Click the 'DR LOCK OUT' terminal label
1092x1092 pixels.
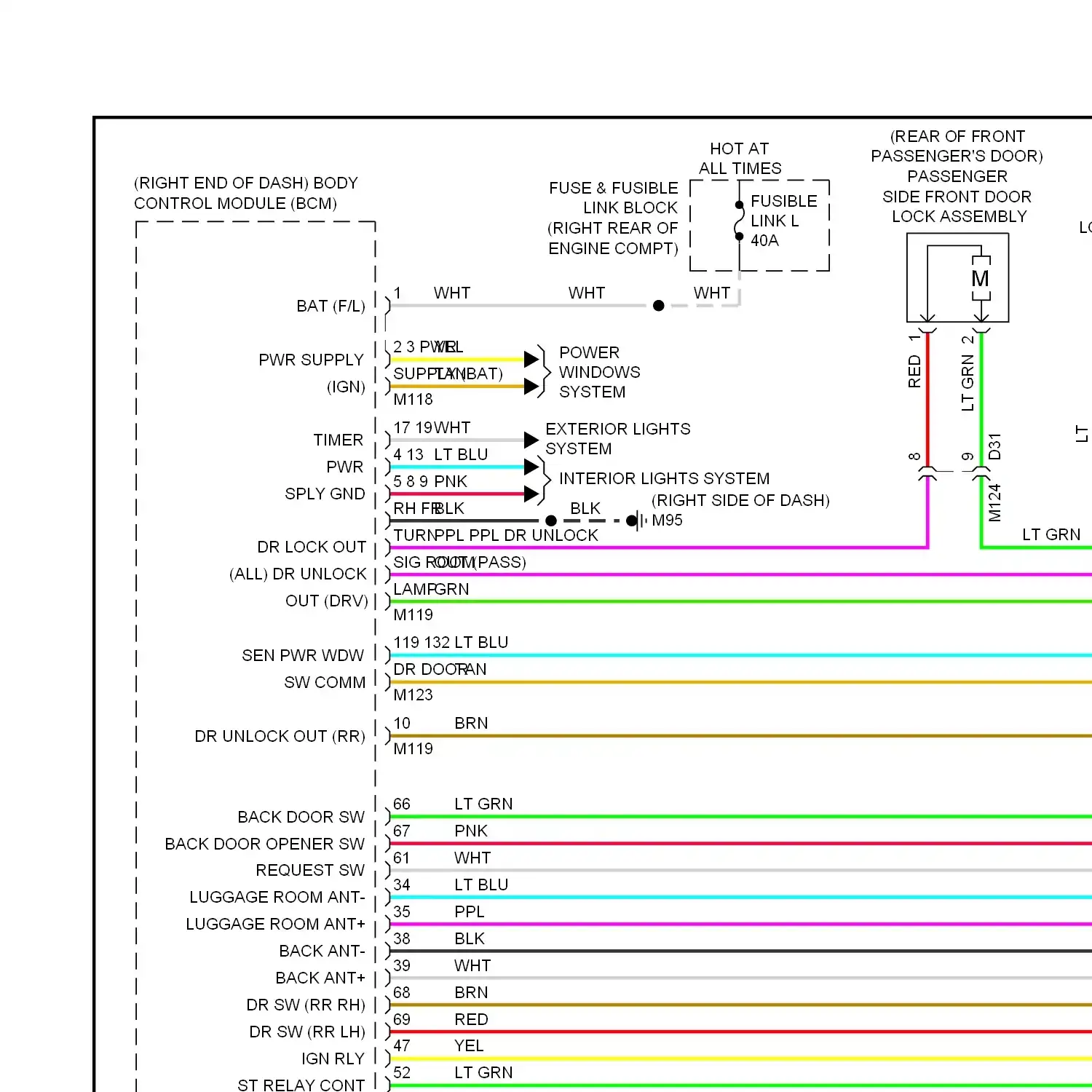pyautogui.click(x=312, y=547)
